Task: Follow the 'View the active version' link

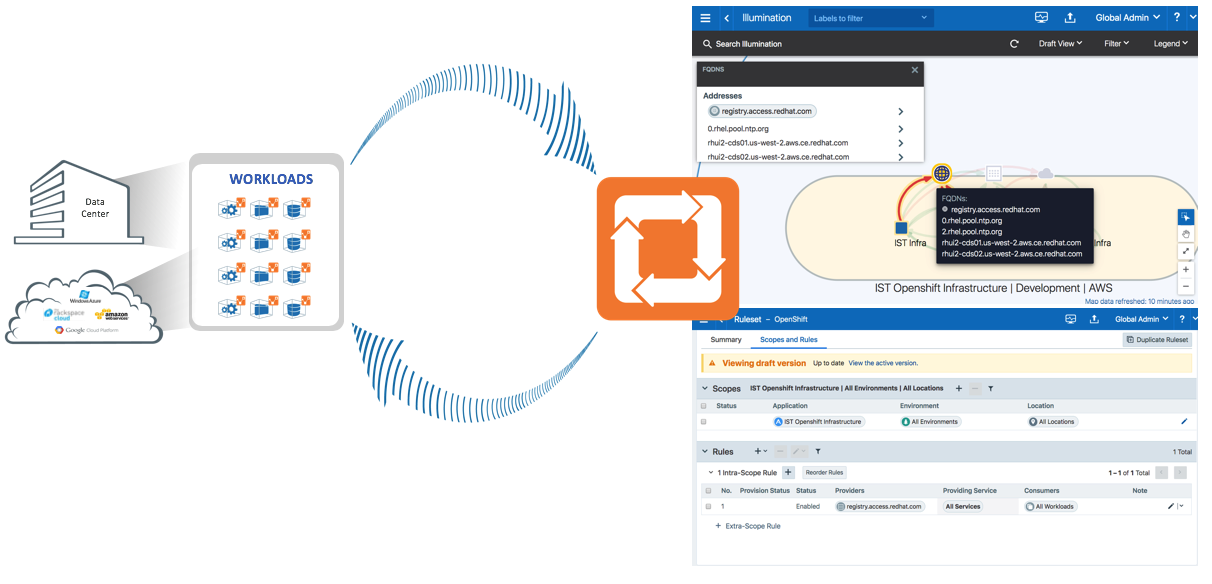Action: (x=883, y=363)
